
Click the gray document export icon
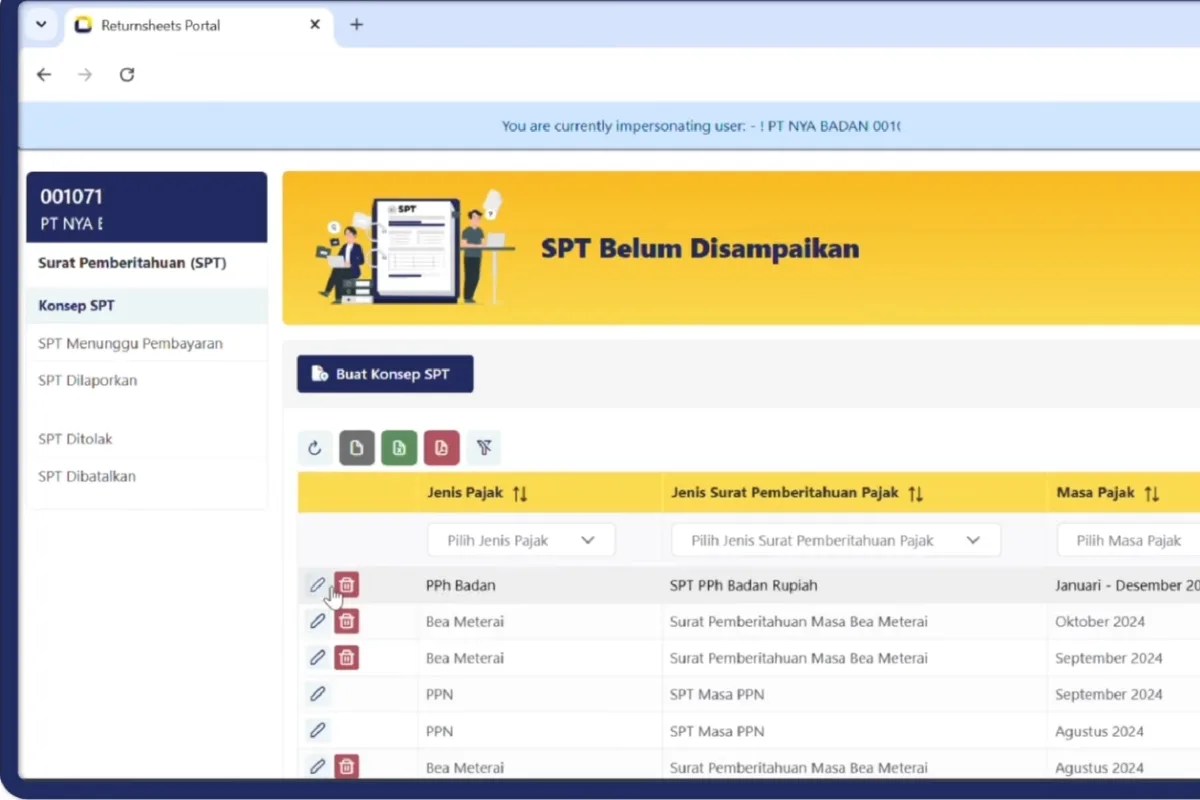pyautogui.click(x=357, y=448)
